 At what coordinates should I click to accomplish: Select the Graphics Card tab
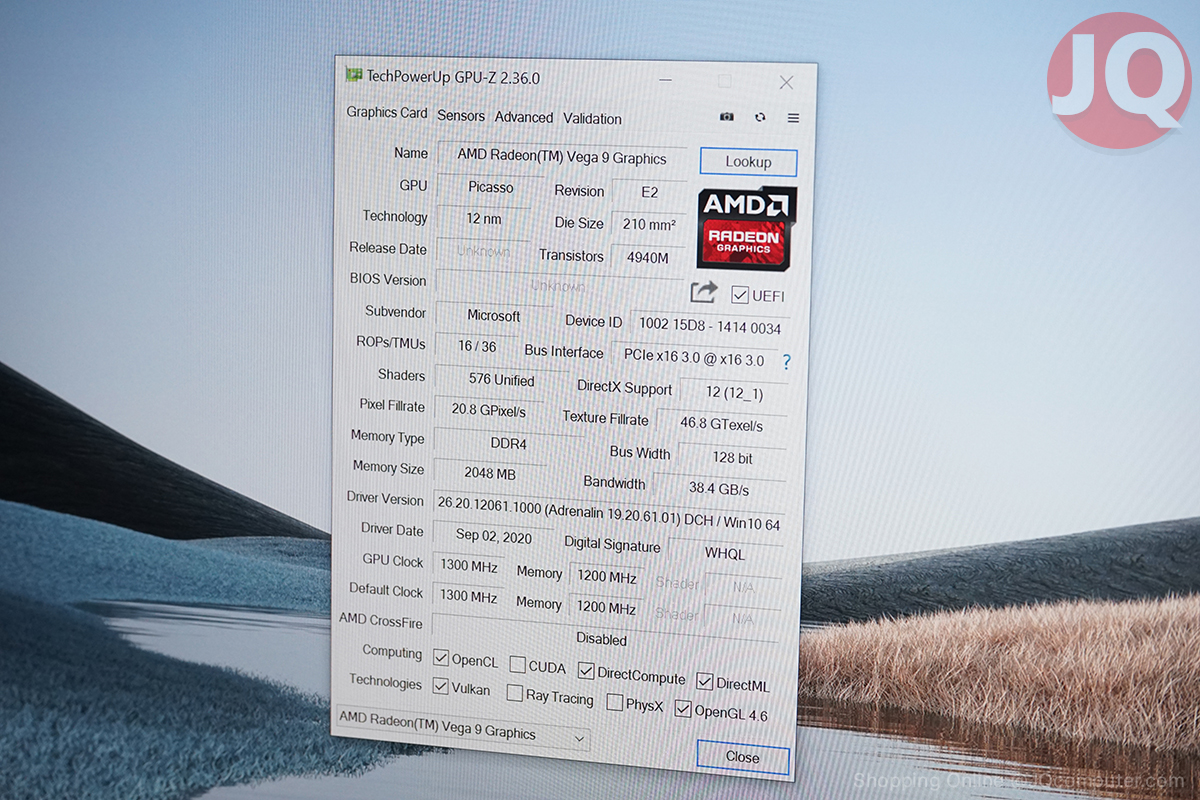(x=387, y=113)
